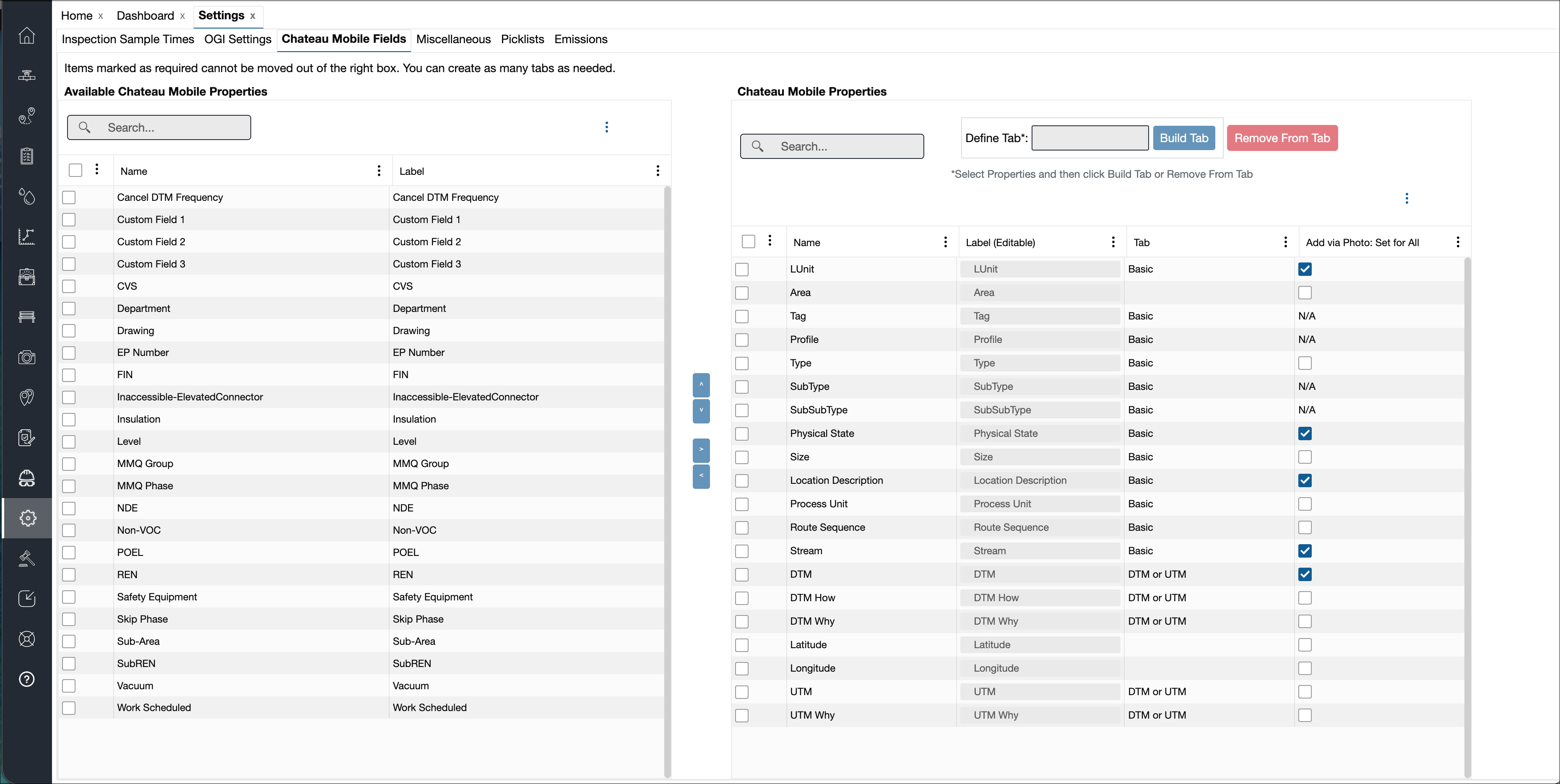1560x784 pixels.
Task: Click the move-up arrow between the panels
Action: click(x=701, y=385)
